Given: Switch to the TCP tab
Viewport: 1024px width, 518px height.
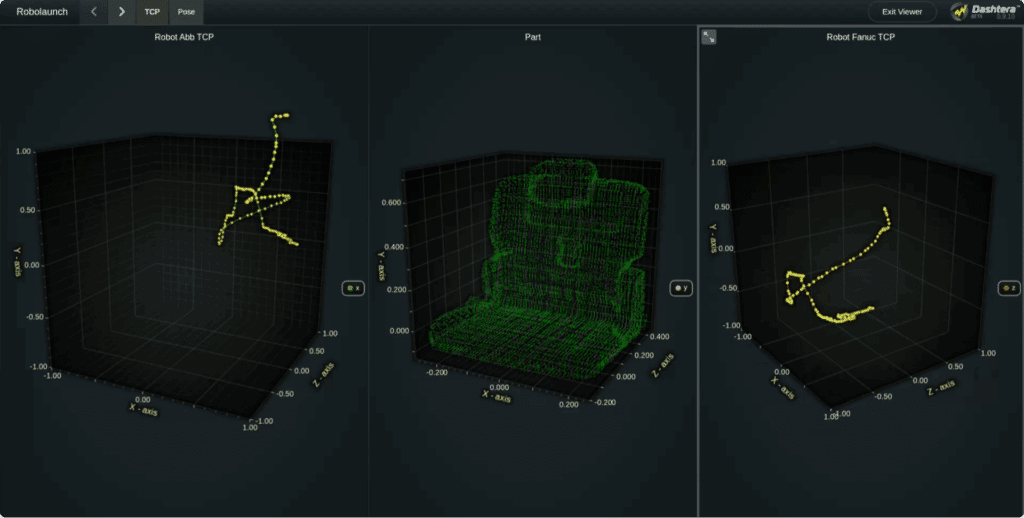Looking at the screenshot, I should tap(152, 12).
